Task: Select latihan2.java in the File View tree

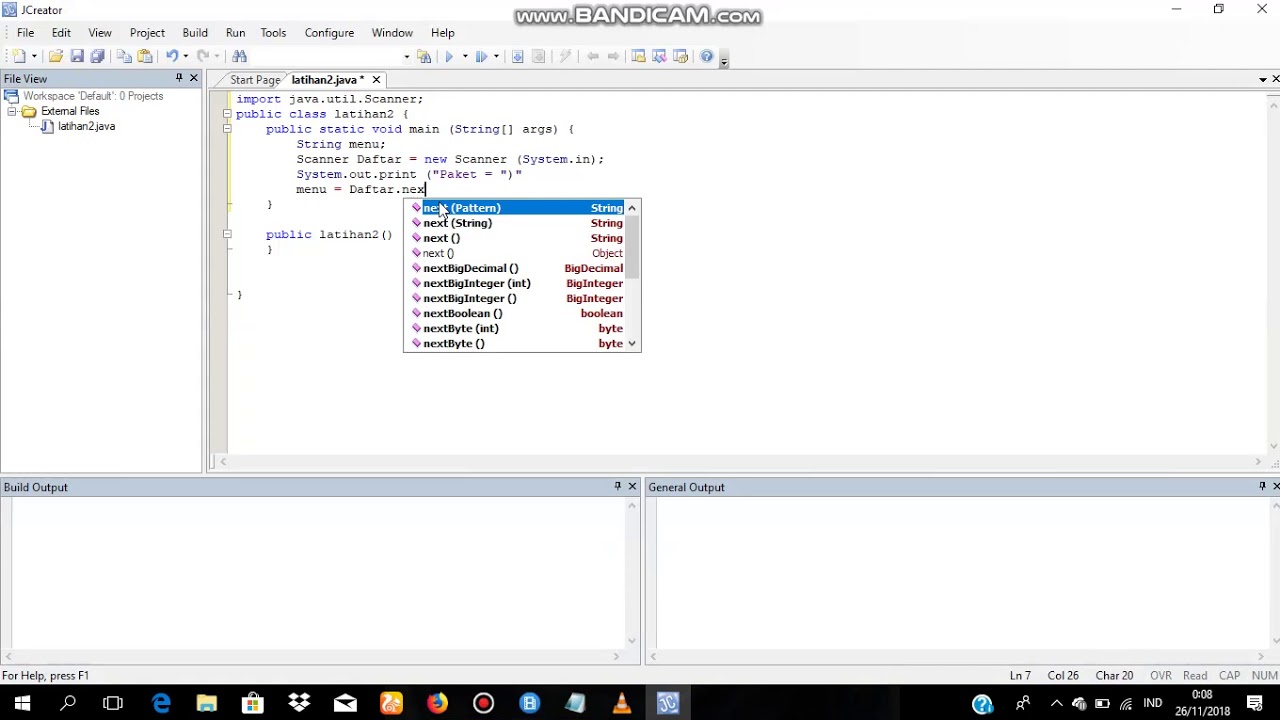Action: (86, 126)
